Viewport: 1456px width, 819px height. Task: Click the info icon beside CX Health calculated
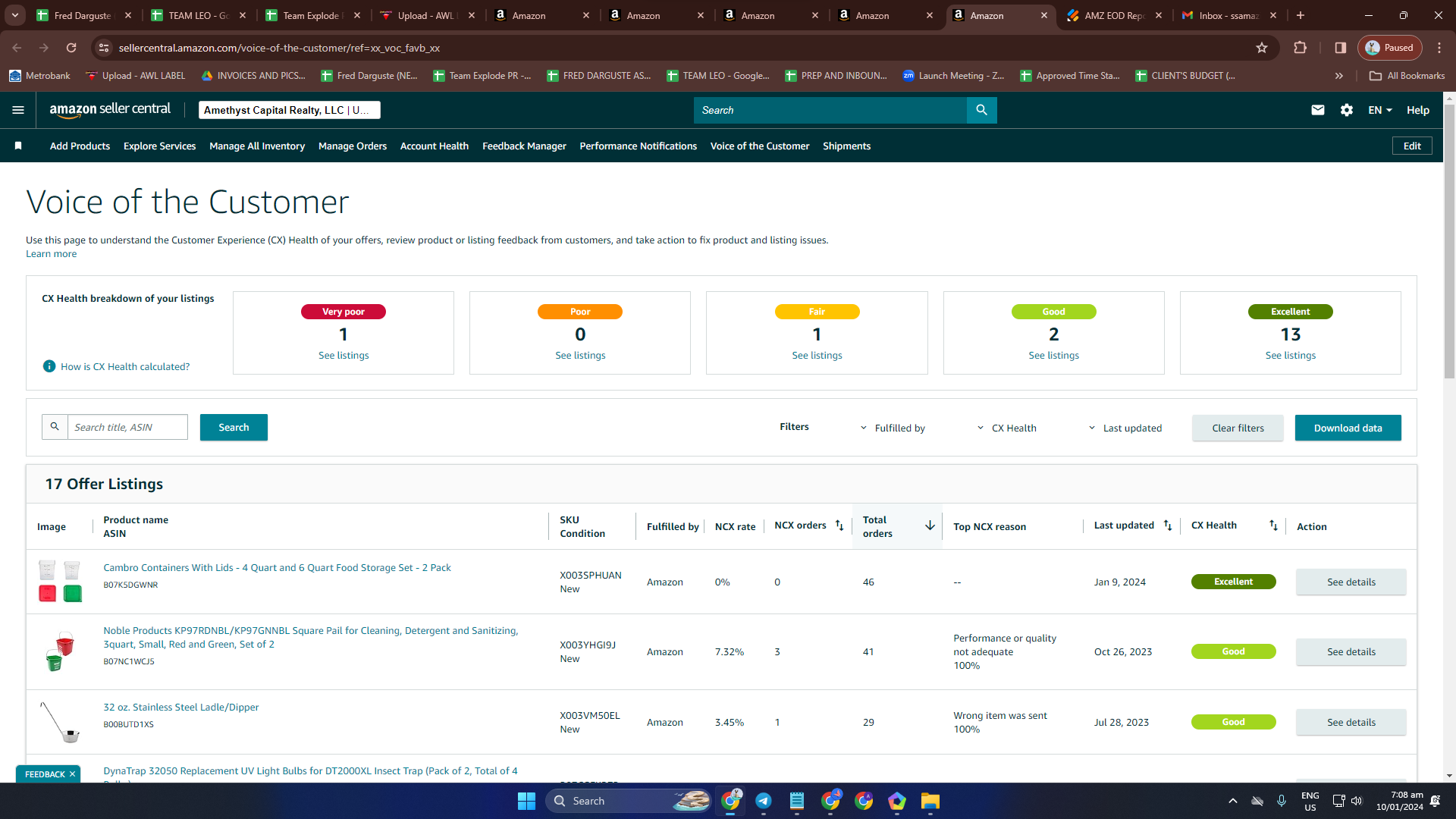pyautogui.click(x=49, y=366)
